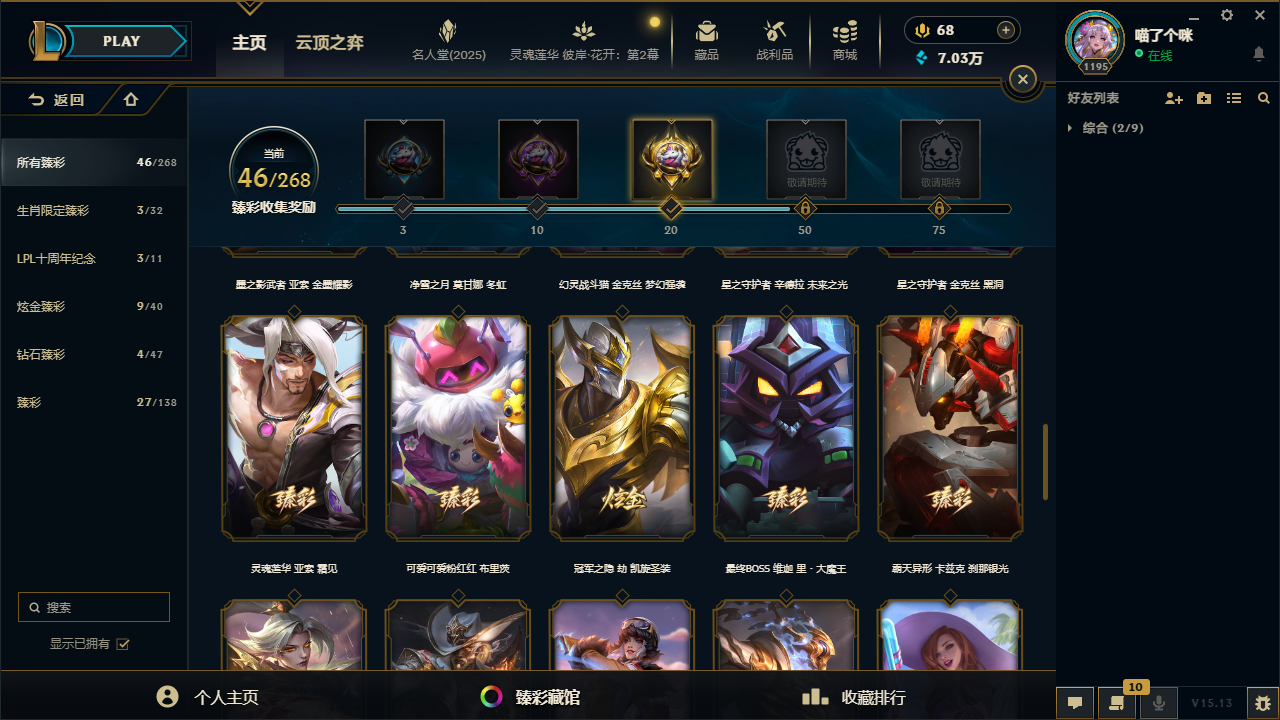Search friends with magnifier icon
1280x720 pixels.
(x=1264, y=98)
